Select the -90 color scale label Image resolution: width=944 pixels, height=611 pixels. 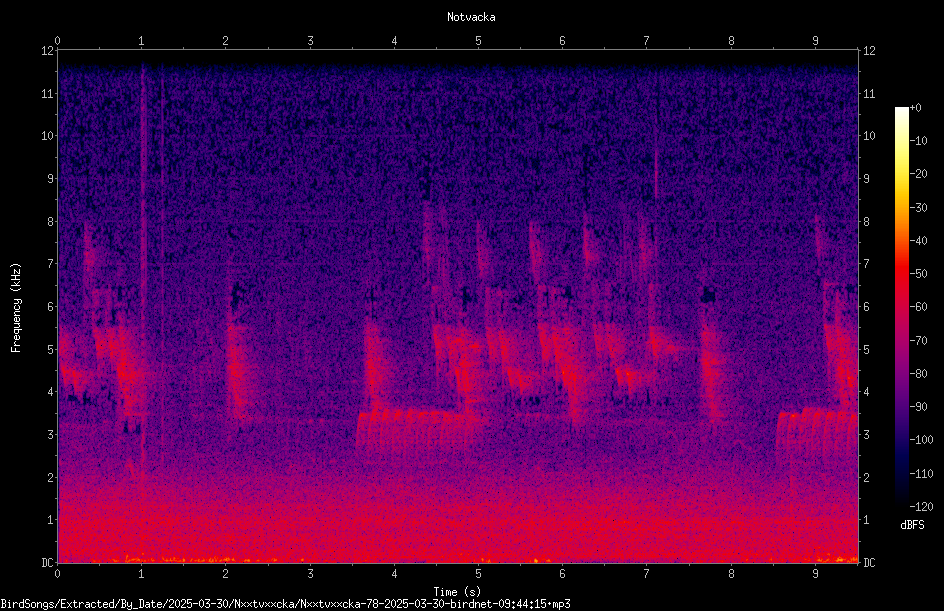tap(919, 407)
